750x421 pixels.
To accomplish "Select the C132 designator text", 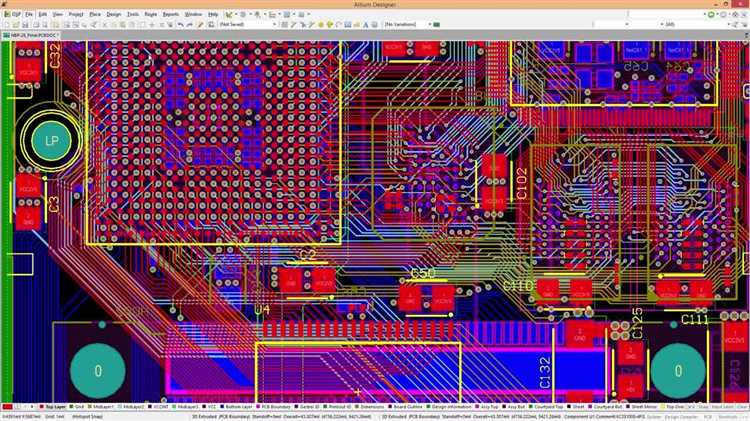I will point(545,373).
